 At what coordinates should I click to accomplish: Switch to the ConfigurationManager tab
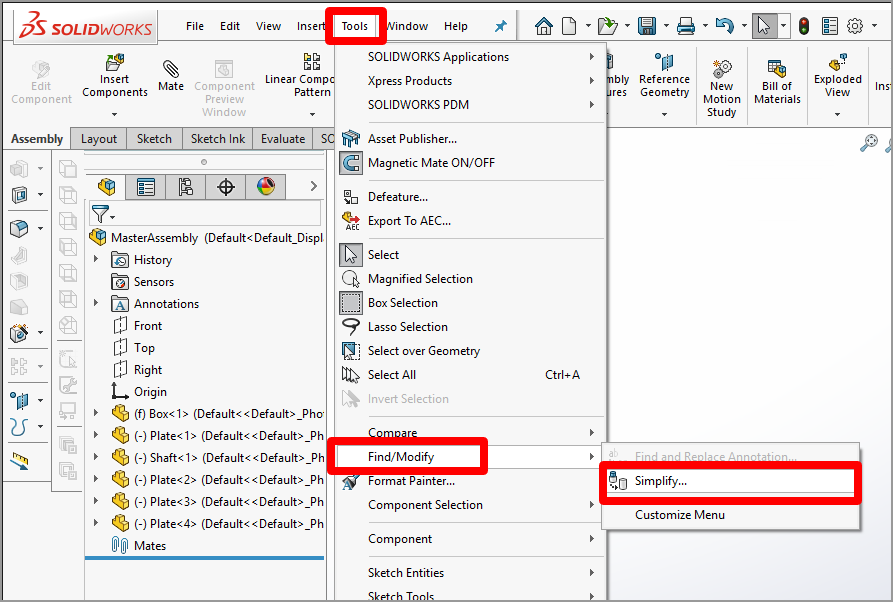pyautogui.click(x=187, y=186)
